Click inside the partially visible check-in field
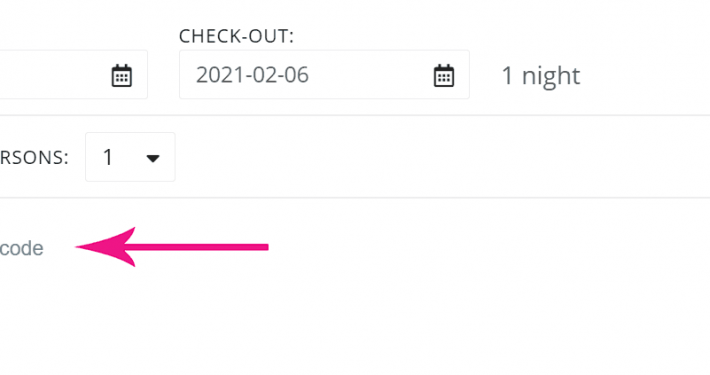Viewport: 710px width, 375px height. (x=74, y=74)
